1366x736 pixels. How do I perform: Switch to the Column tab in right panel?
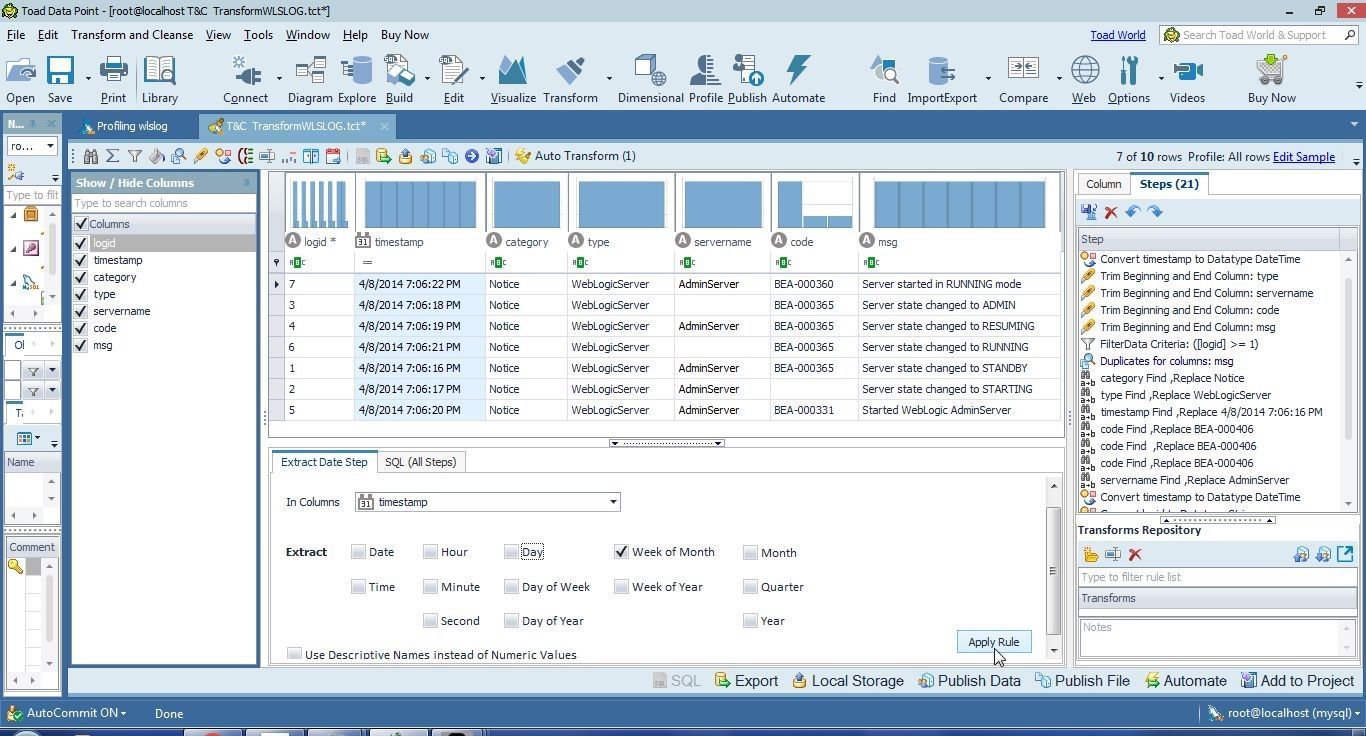1103,184
